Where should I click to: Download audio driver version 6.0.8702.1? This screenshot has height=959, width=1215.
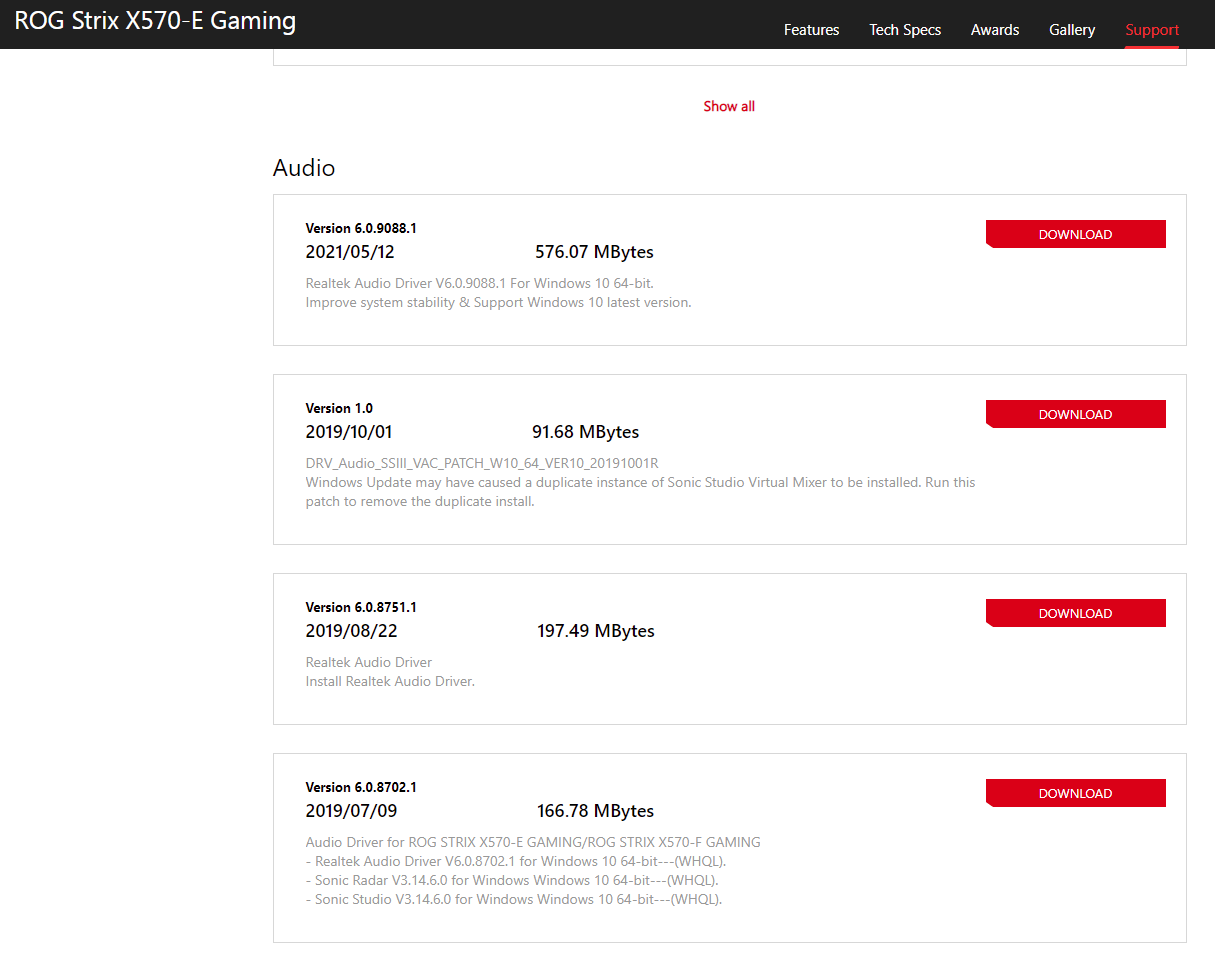click(x=1075, y=793)
